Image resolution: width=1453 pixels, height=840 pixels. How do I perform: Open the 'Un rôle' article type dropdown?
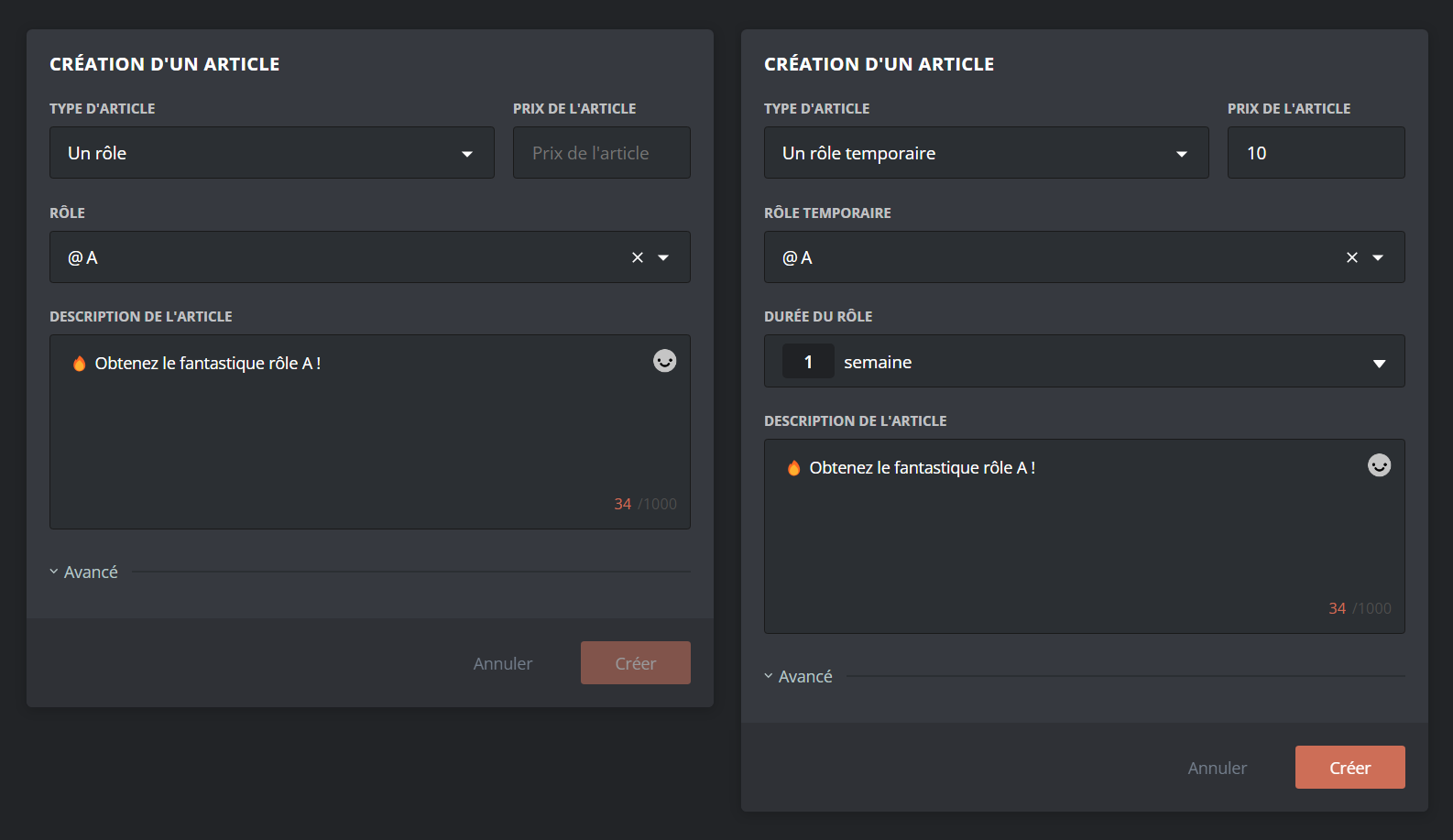[x=257, y=153]
